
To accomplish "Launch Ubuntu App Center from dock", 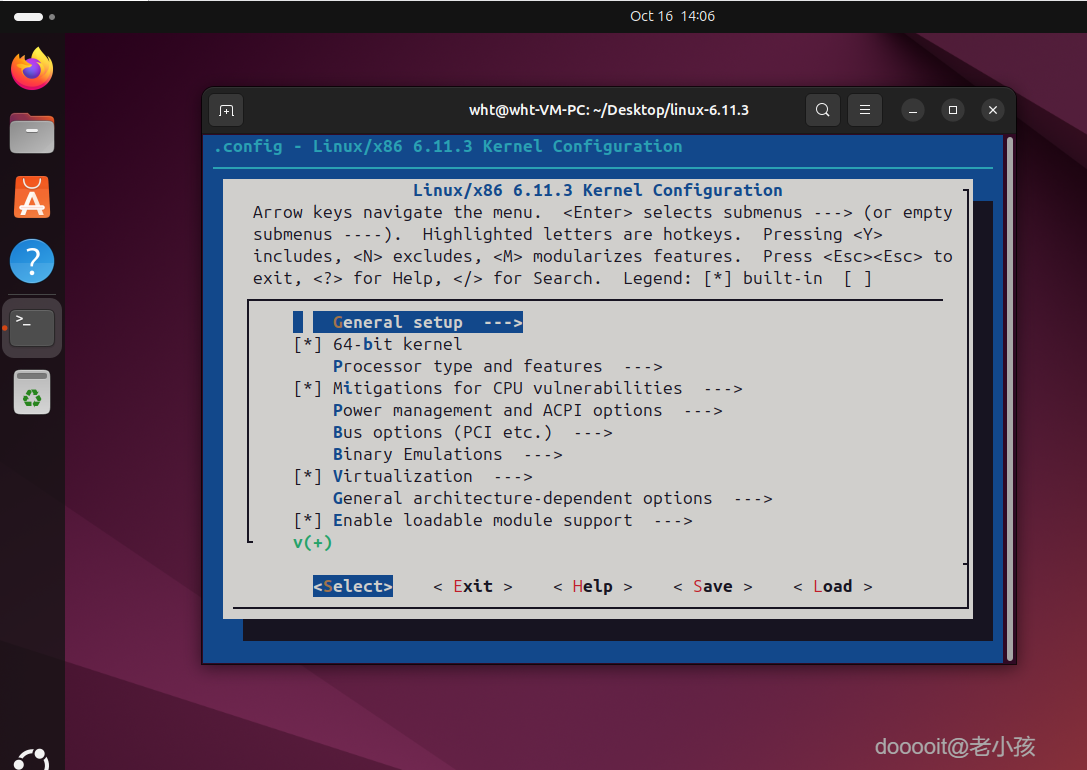I will (32, 197).
